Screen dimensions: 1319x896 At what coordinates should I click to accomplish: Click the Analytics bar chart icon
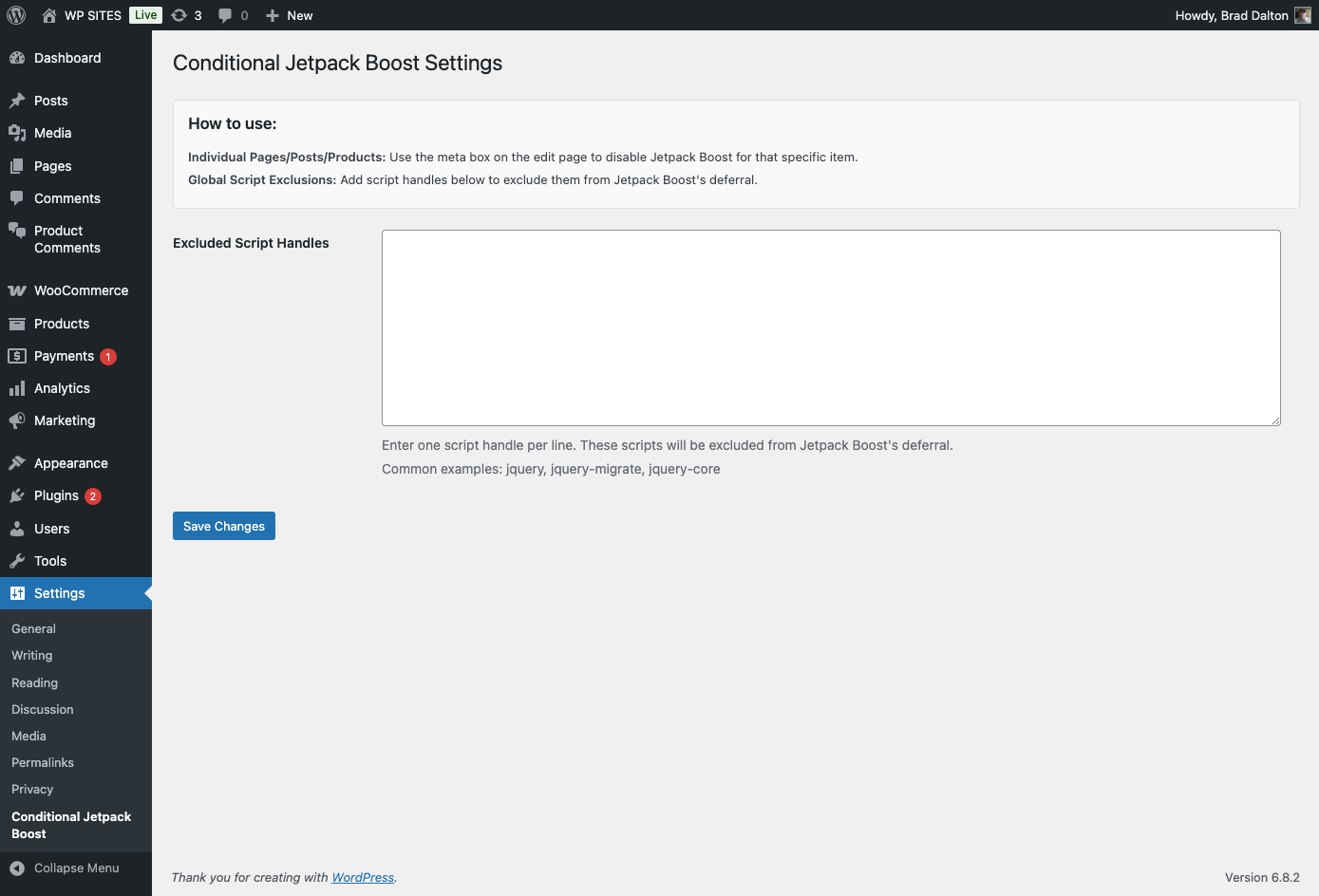coord(17,388)
